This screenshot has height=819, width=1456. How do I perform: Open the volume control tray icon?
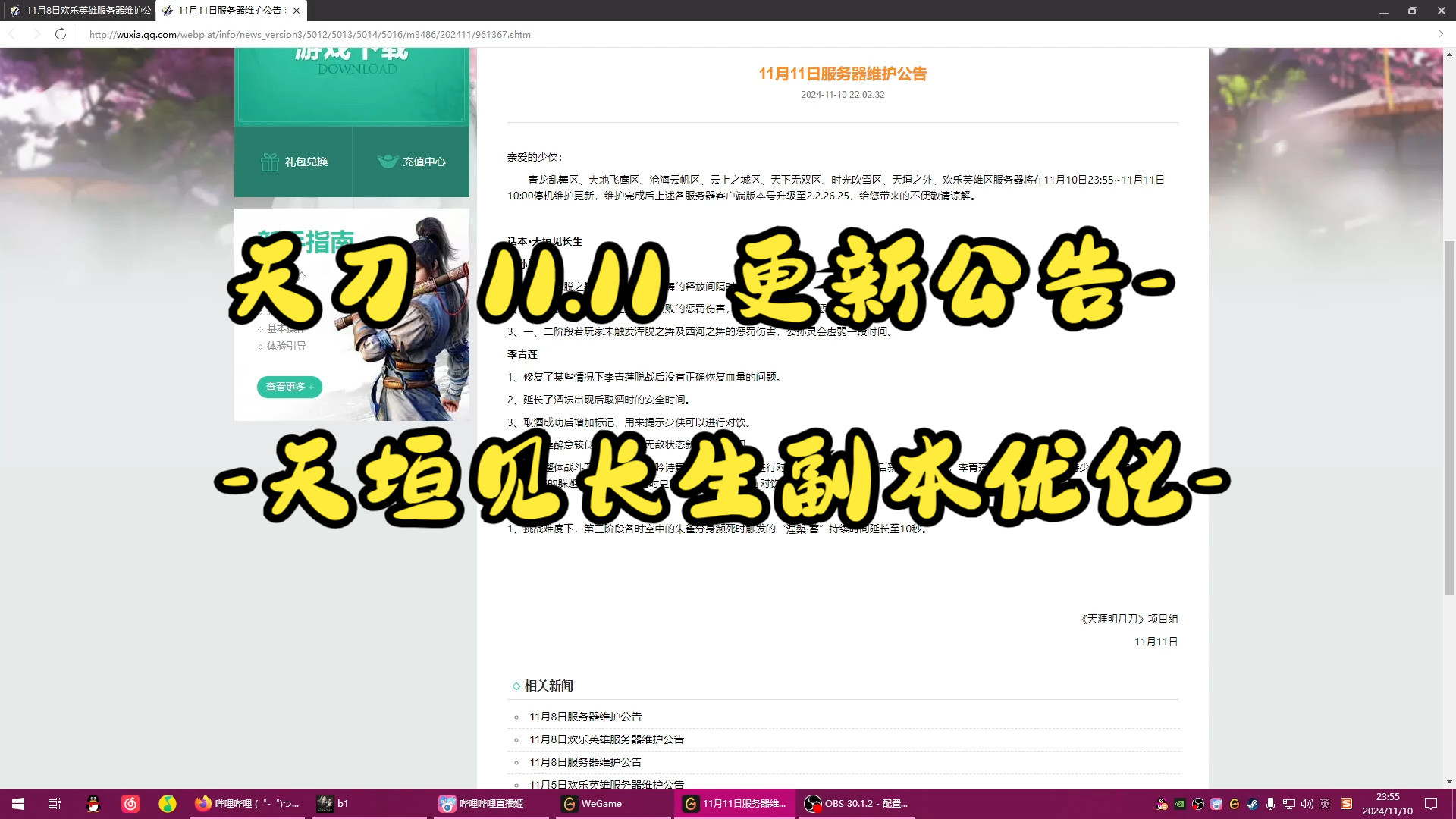tap(1307, 804)
